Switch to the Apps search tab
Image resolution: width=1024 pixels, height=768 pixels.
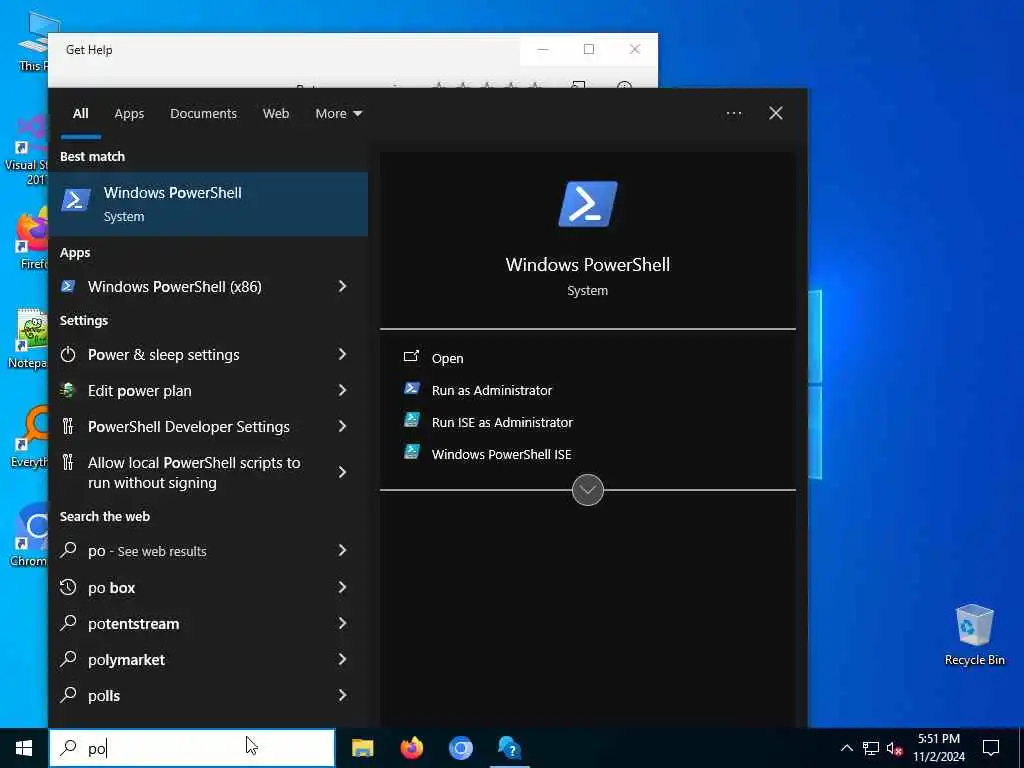(129, 114)
